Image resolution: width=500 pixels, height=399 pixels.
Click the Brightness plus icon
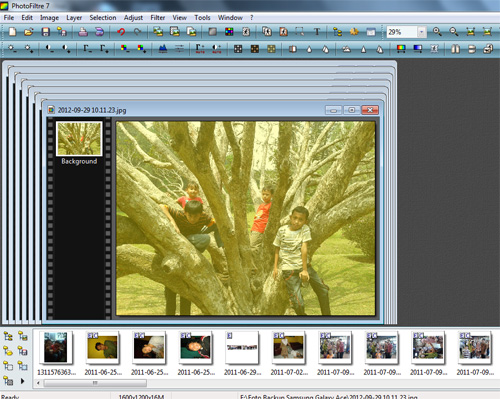click(x=29, y=49)
